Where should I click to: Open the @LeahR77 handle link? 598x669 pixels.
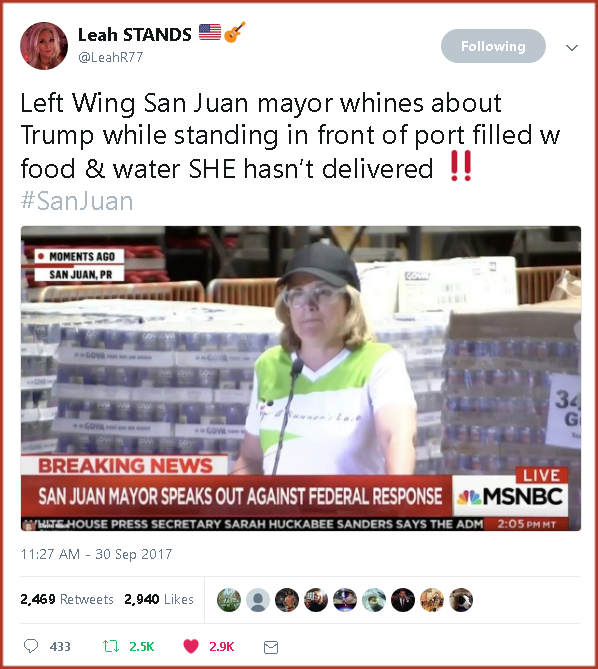110,57
